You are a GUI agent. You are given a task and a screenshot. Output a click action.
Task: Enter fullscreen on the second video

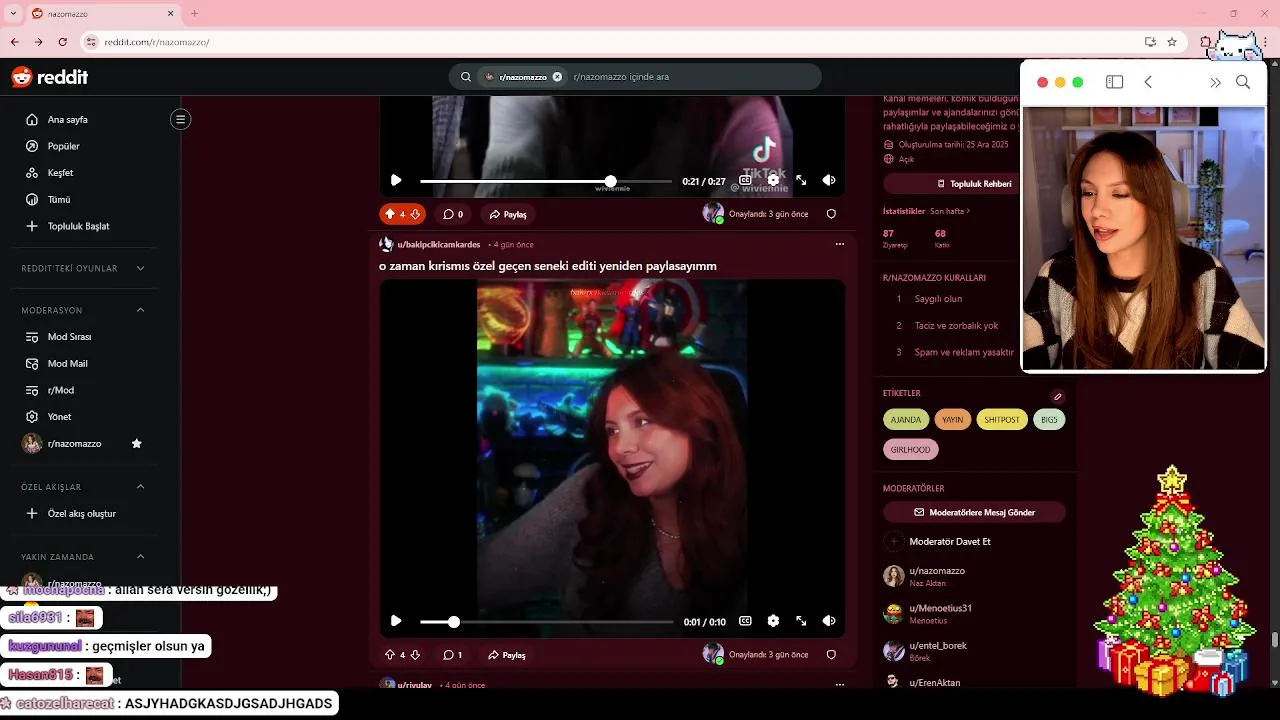(801, 621)
